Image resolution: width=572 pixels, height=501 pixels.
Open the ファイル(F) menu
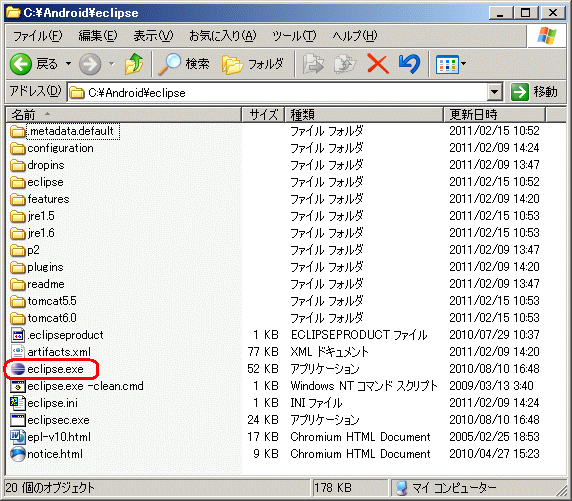point(38,36)
